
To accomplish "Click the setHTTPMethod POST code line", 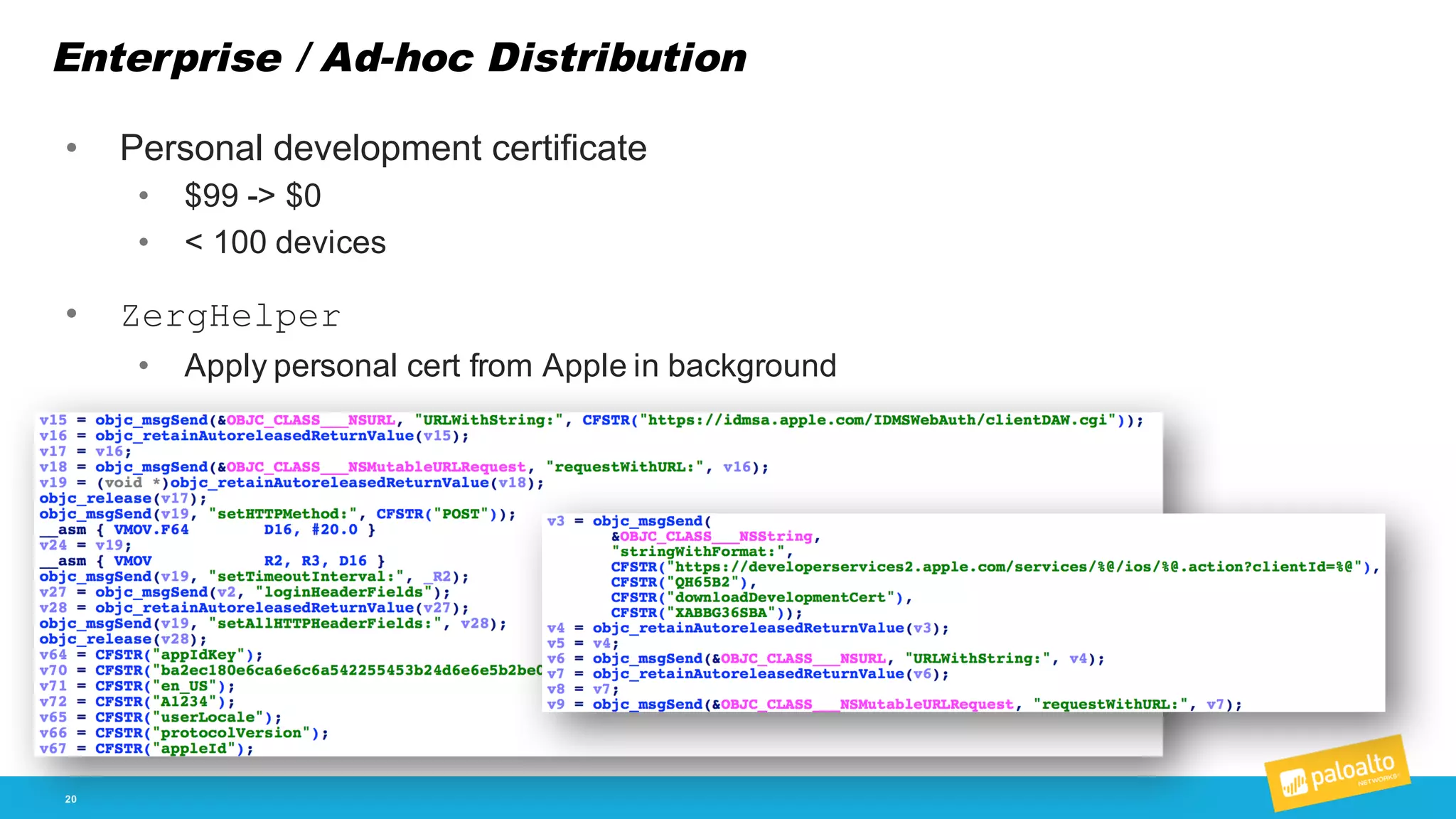I will [x=277, y=514].
